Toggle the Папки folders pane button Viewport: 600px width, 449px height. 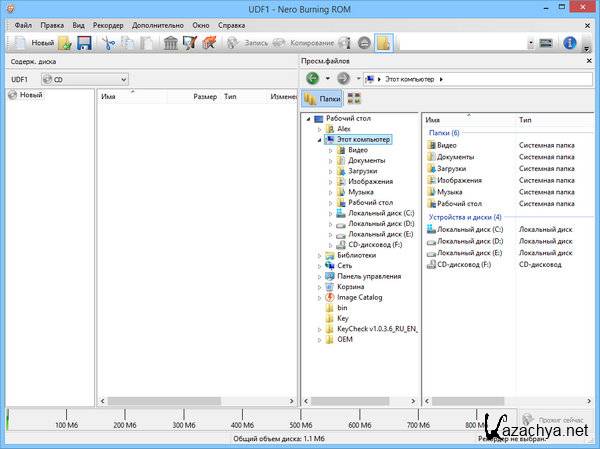323,99
